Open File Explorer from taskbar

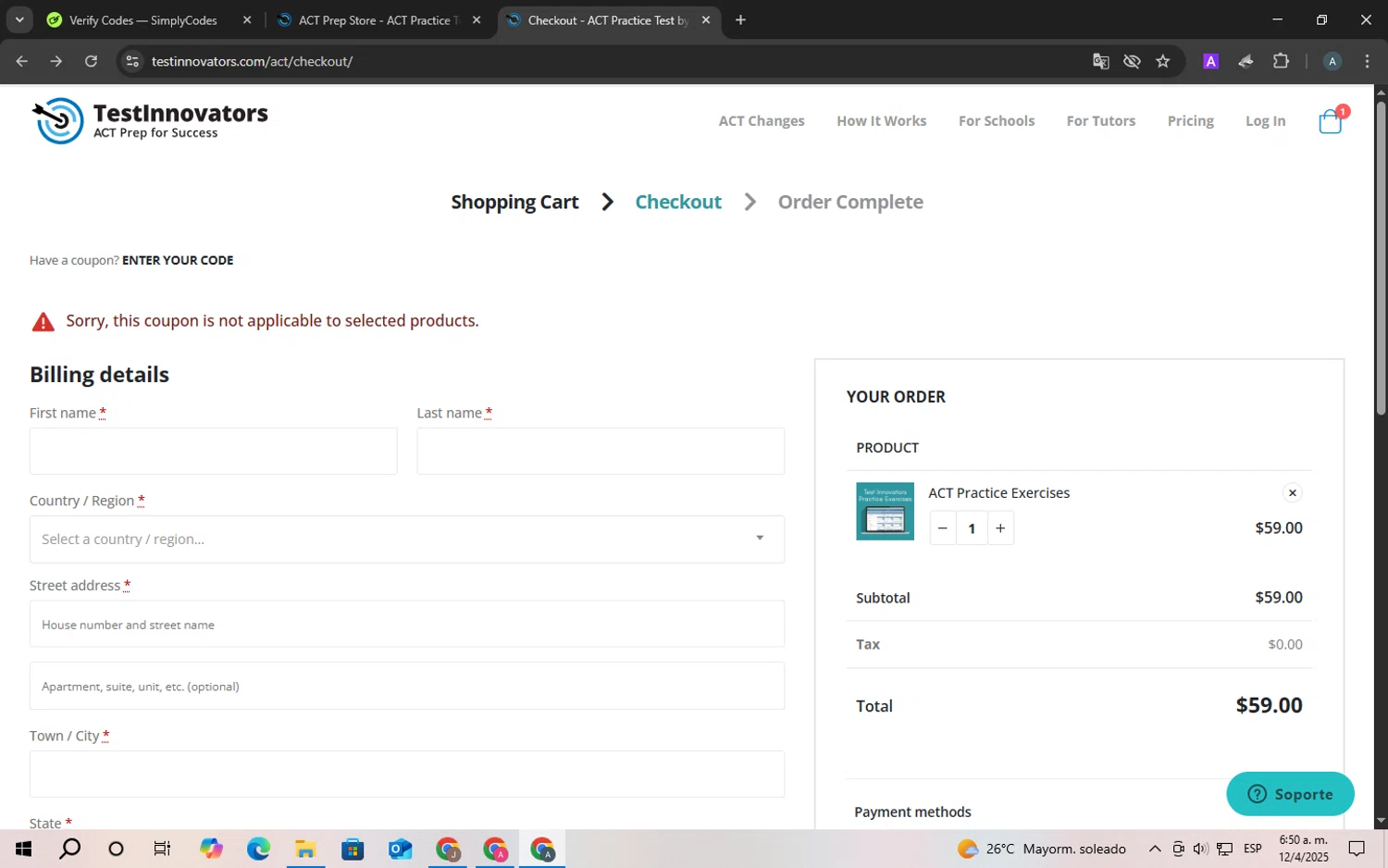click(x=305, y=849)
